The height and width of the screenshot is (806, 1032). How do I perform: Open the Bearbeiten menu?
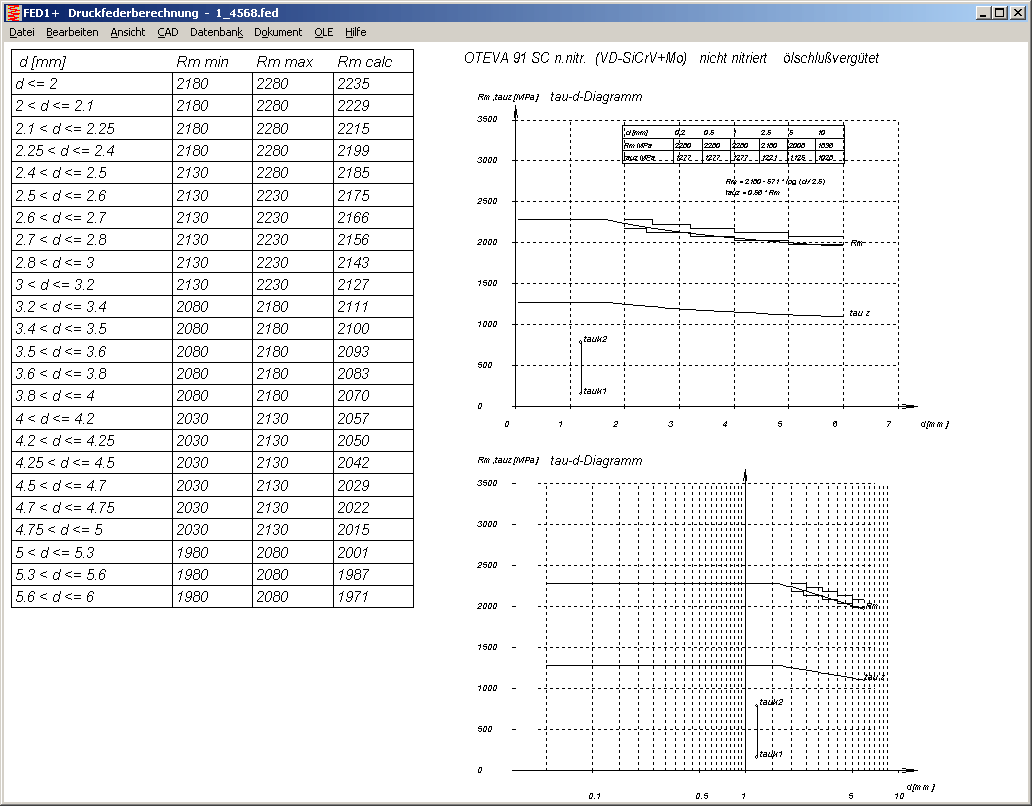pos(72,32)
